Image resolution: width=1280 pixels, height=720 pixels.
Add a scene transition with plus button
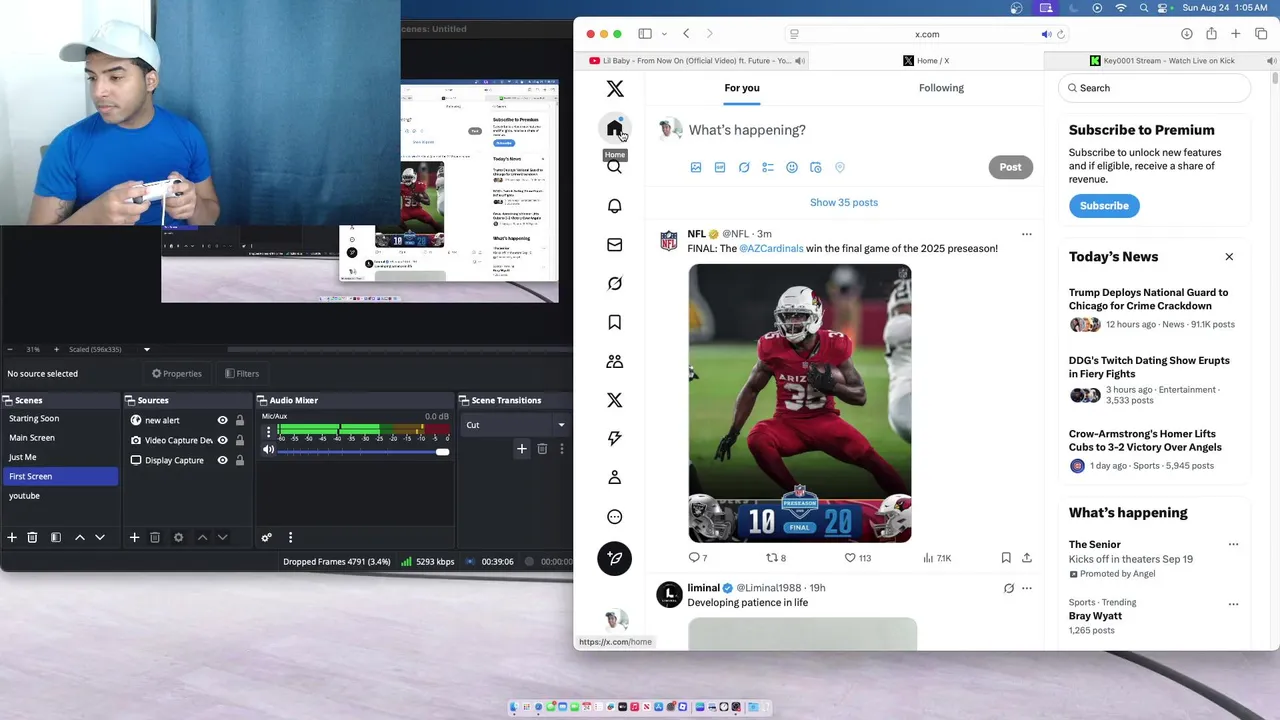(521, 449)
